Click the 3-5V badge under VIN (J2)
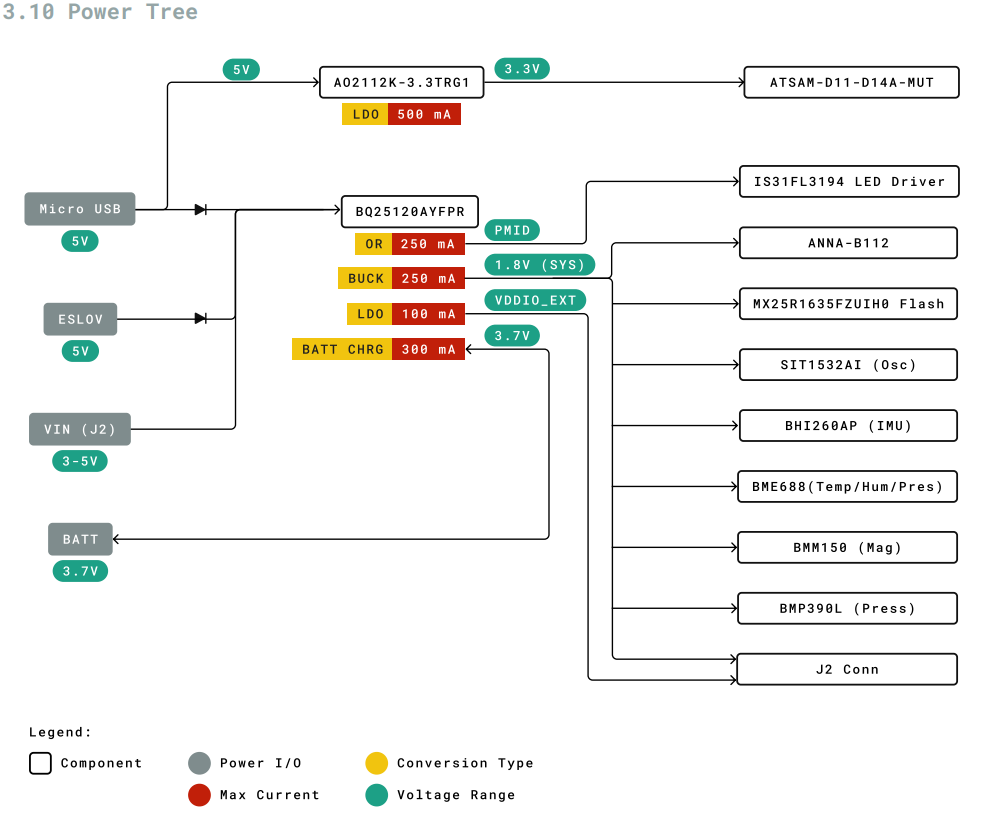Screen dimensions: 982x816 click(80, 461)
